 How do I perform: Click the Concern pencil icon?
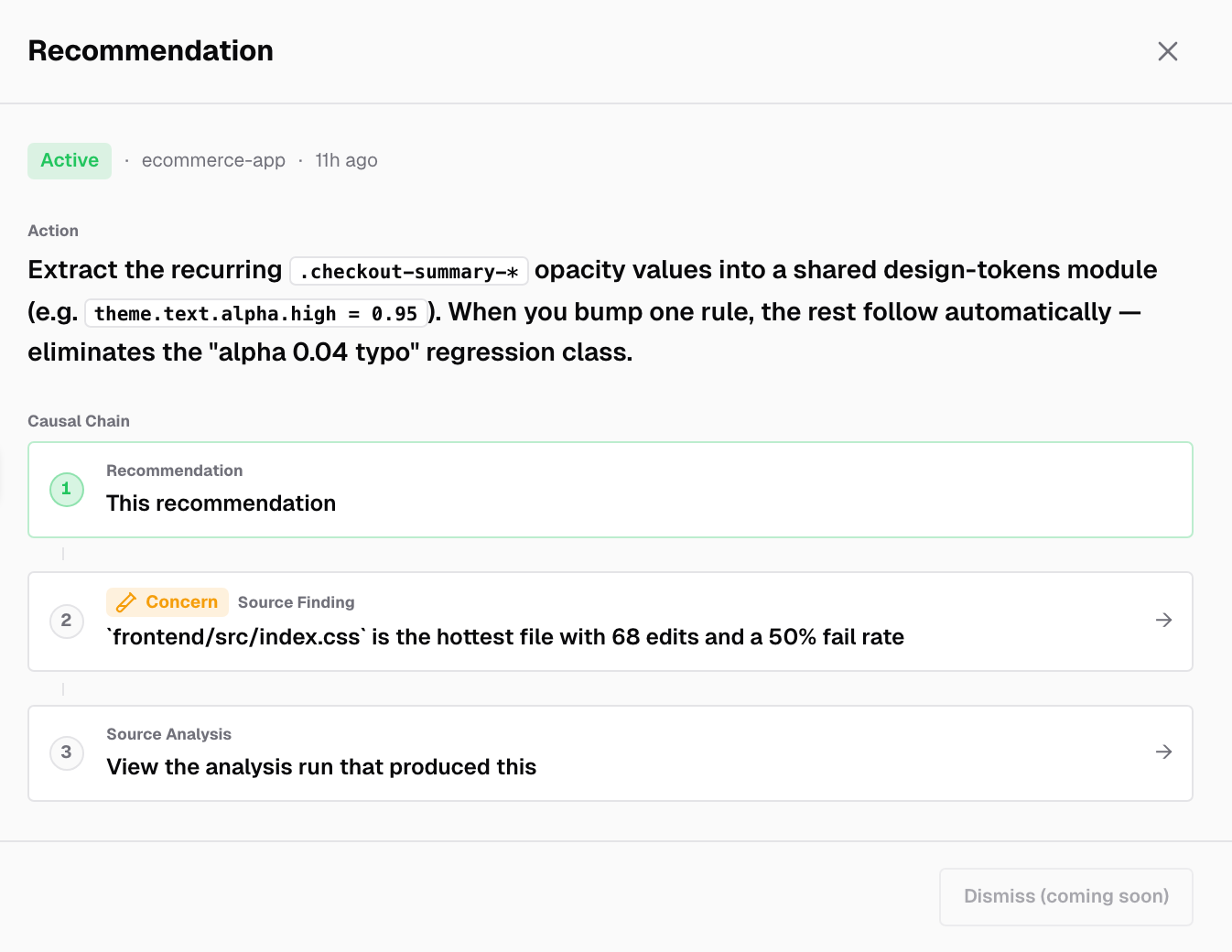point(126,602)
